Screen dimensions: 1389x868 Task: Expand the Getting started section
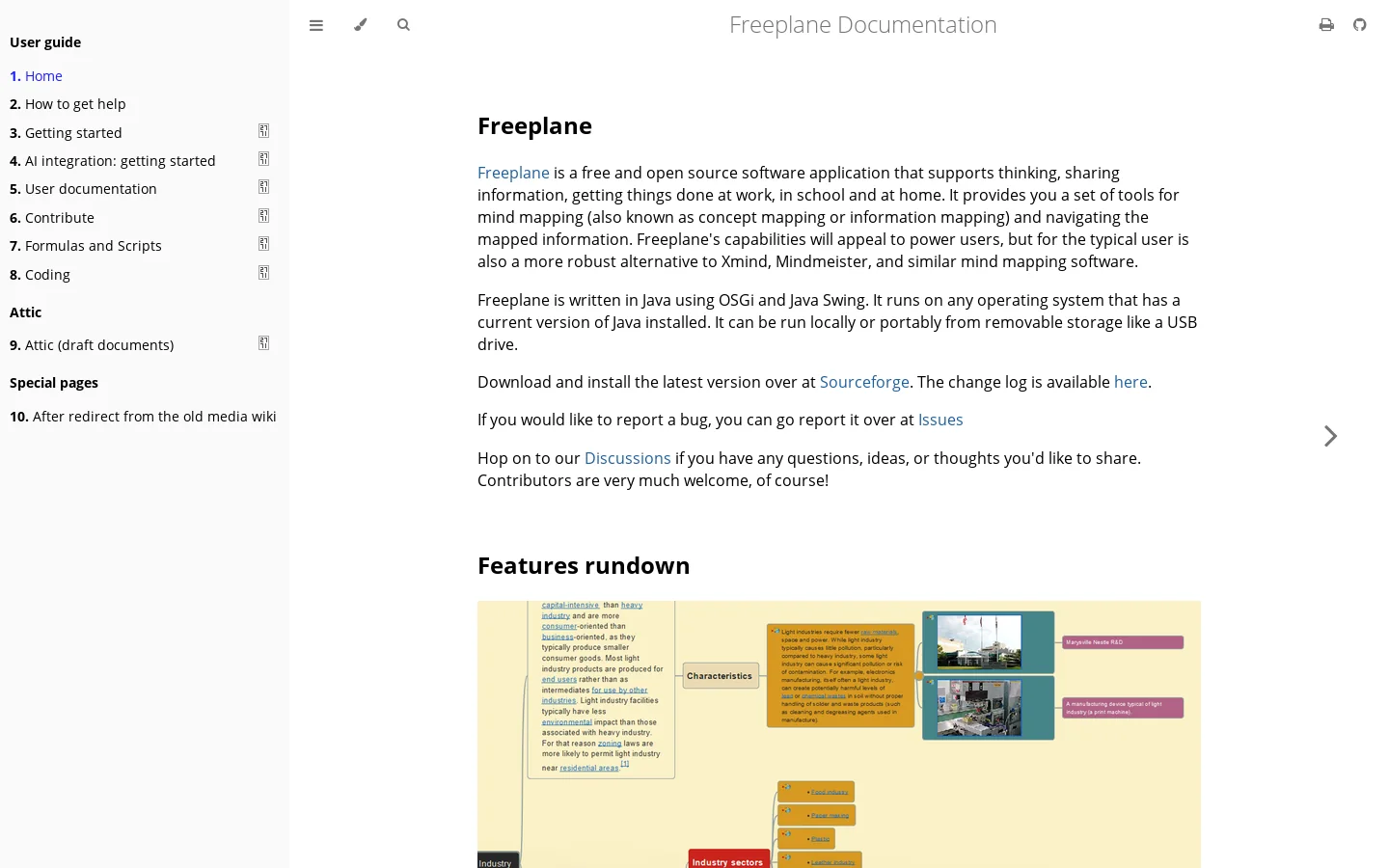click(x=263, y=131)
